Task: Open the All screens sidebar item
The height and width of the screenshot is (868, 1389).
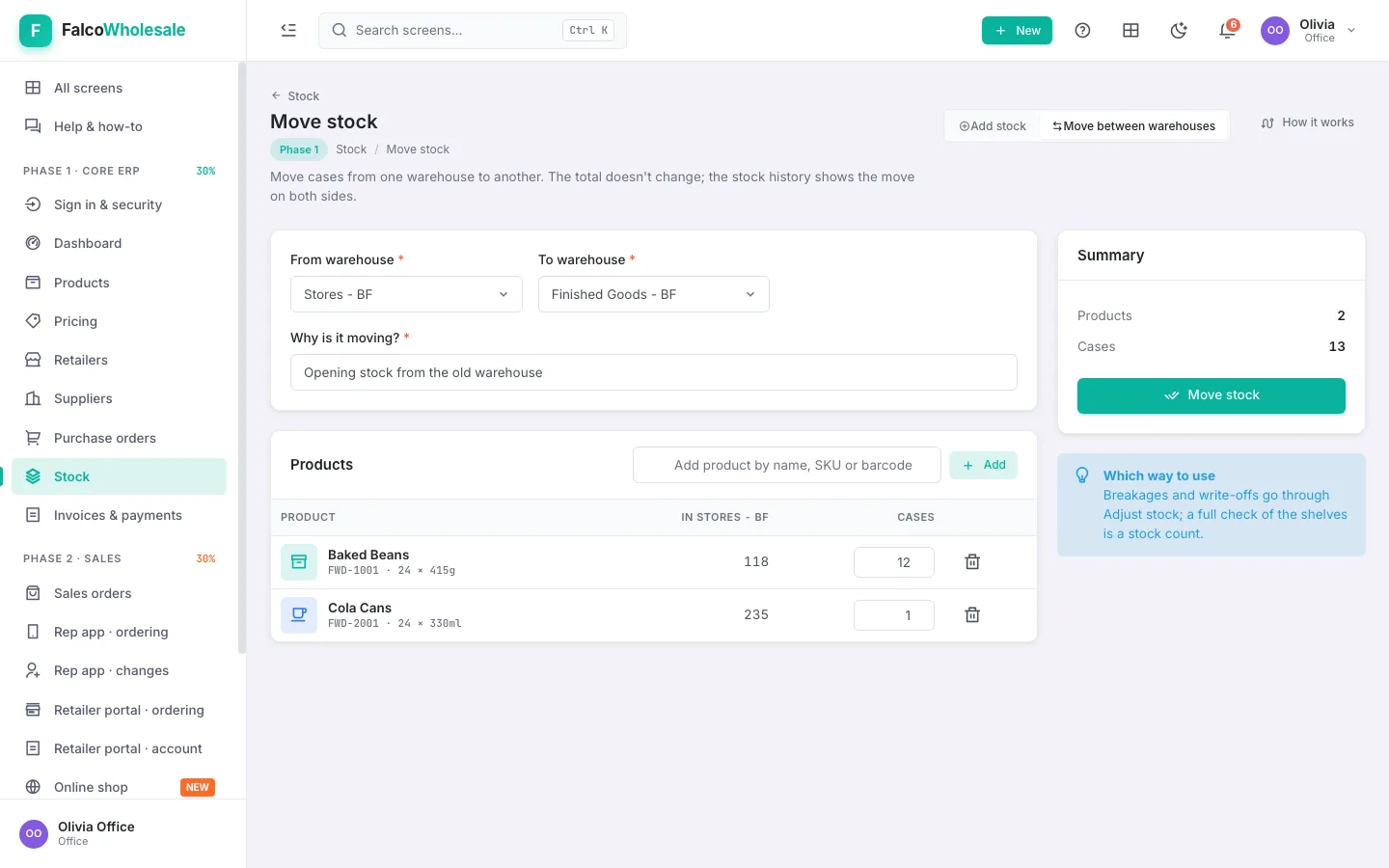Action: (x=120, y=88)
